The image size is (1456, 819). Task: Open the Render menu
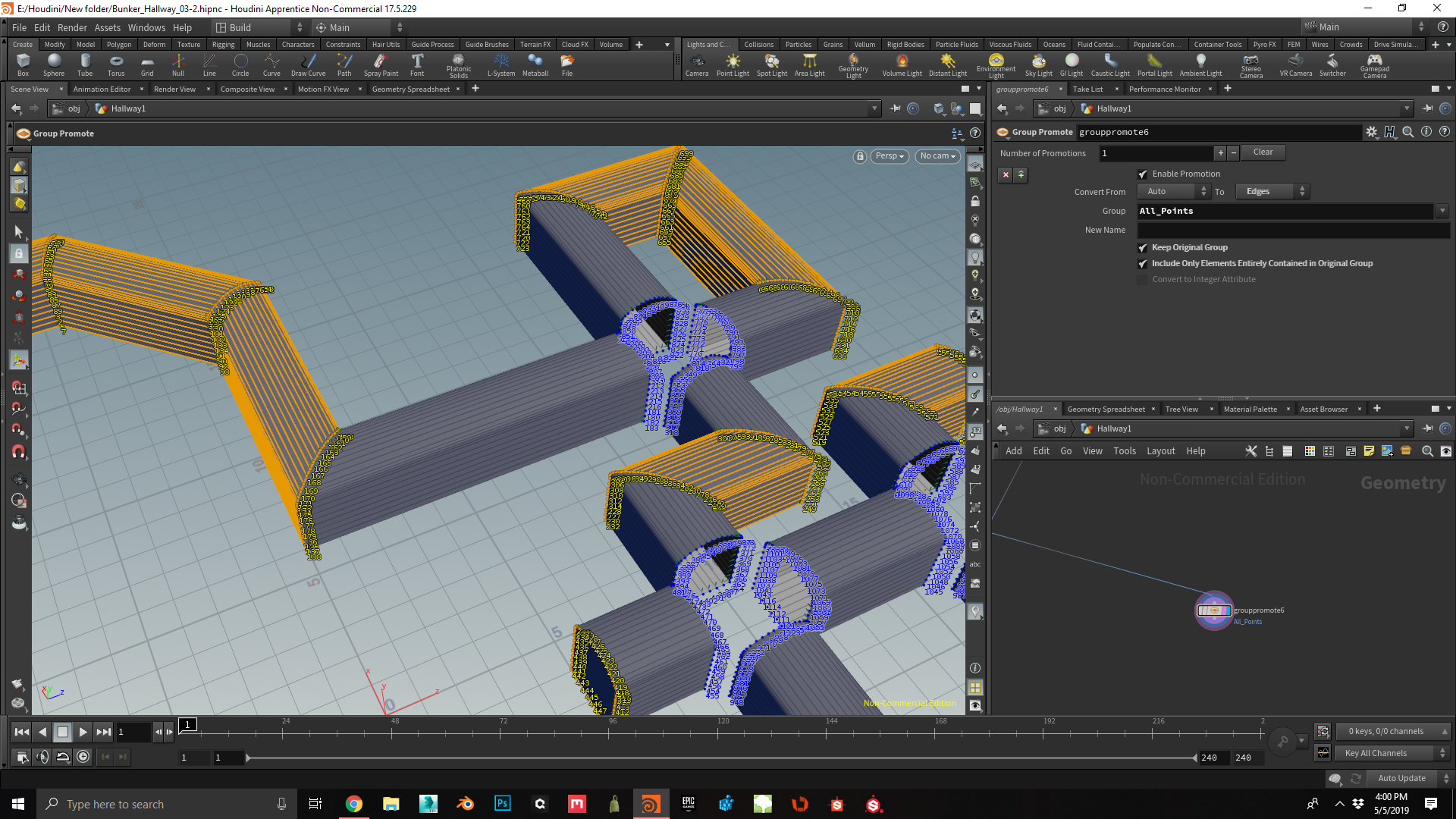(x=72, y=27)
